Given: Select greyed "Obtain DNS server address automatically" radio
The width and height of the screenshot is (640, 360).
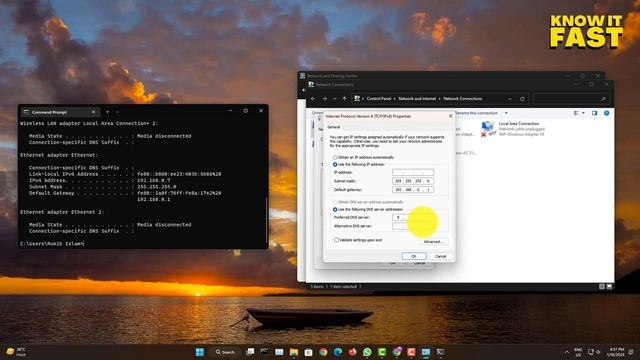Looking at the screenshot, I should (335, 202).
